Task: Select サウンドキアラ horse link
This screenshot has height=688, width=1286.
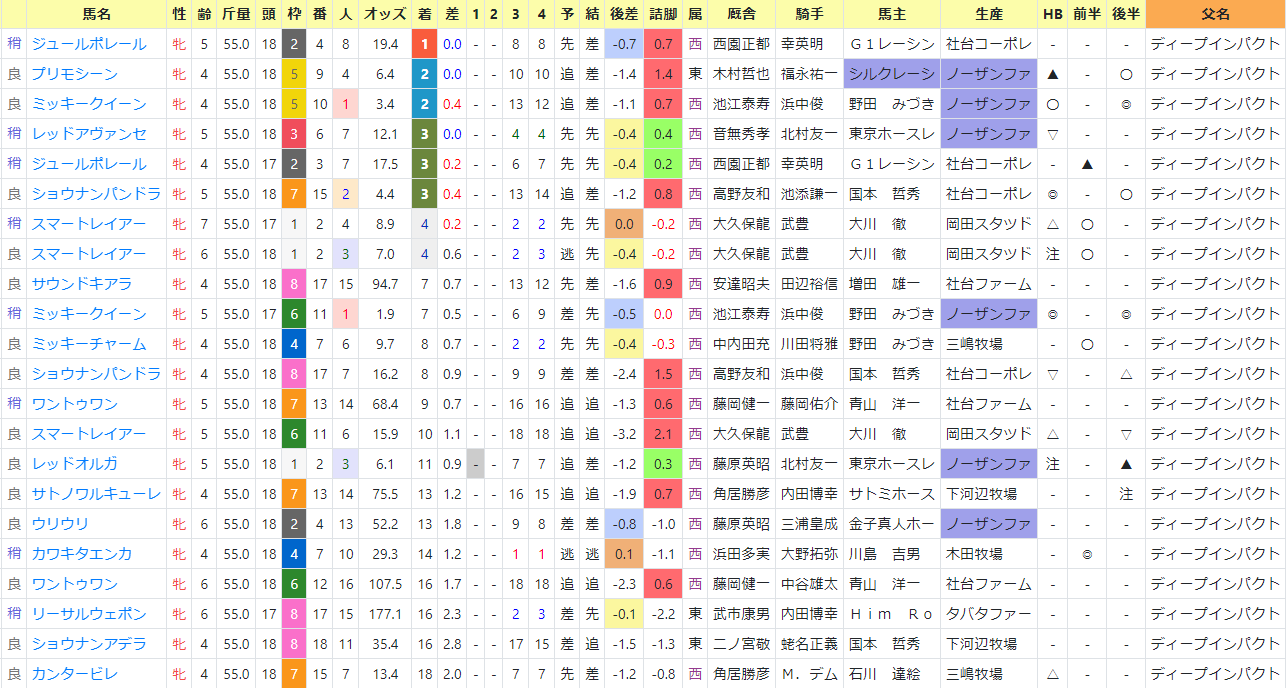Action: pos(81,284)
